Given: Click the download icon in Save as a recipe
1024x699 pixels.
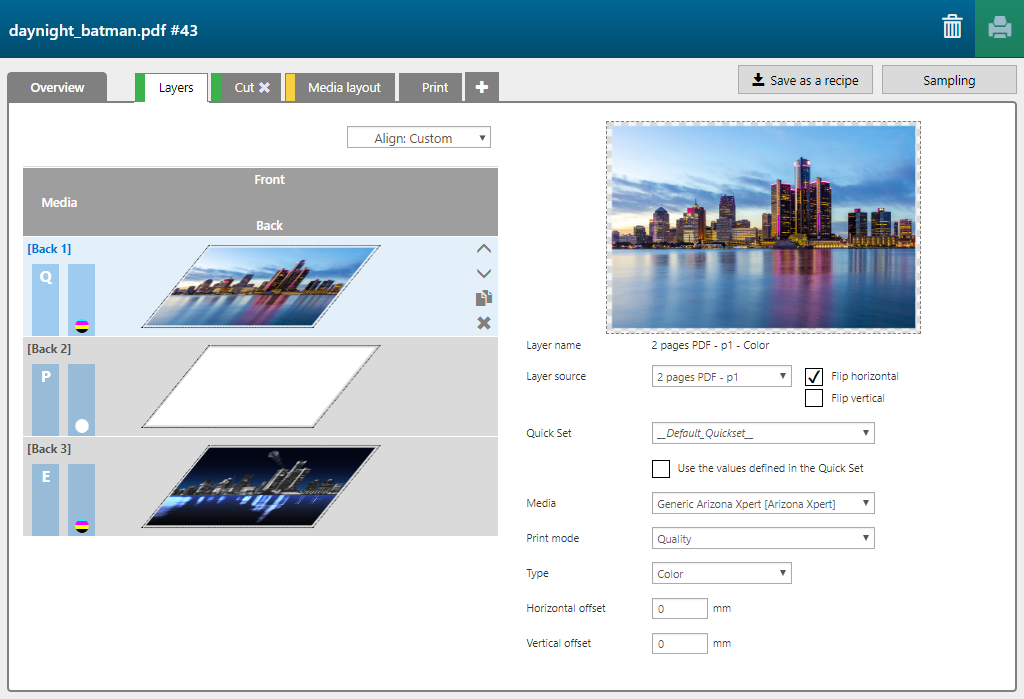Looking at the screenshot, I should 758,80.
